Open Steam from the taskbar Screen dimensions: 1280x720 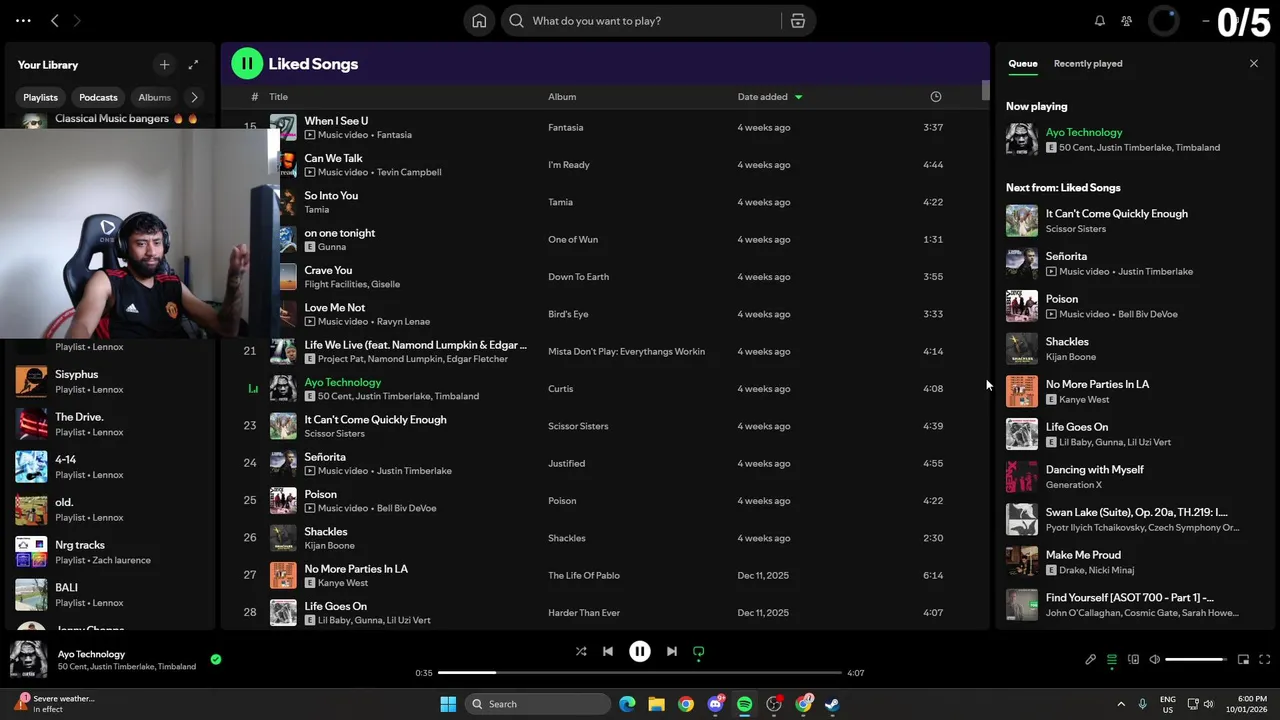click(x=832, y=704)
